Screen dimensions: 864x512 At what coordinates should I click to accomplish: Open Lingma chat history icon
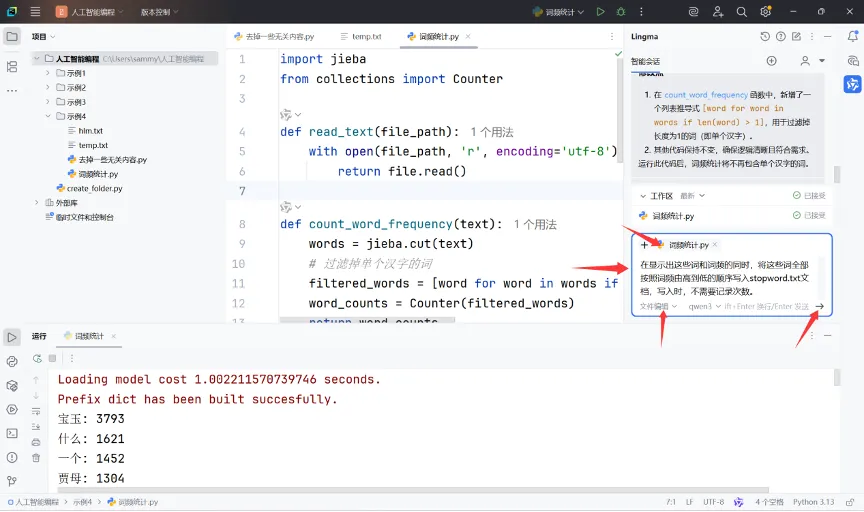(765, 36)
